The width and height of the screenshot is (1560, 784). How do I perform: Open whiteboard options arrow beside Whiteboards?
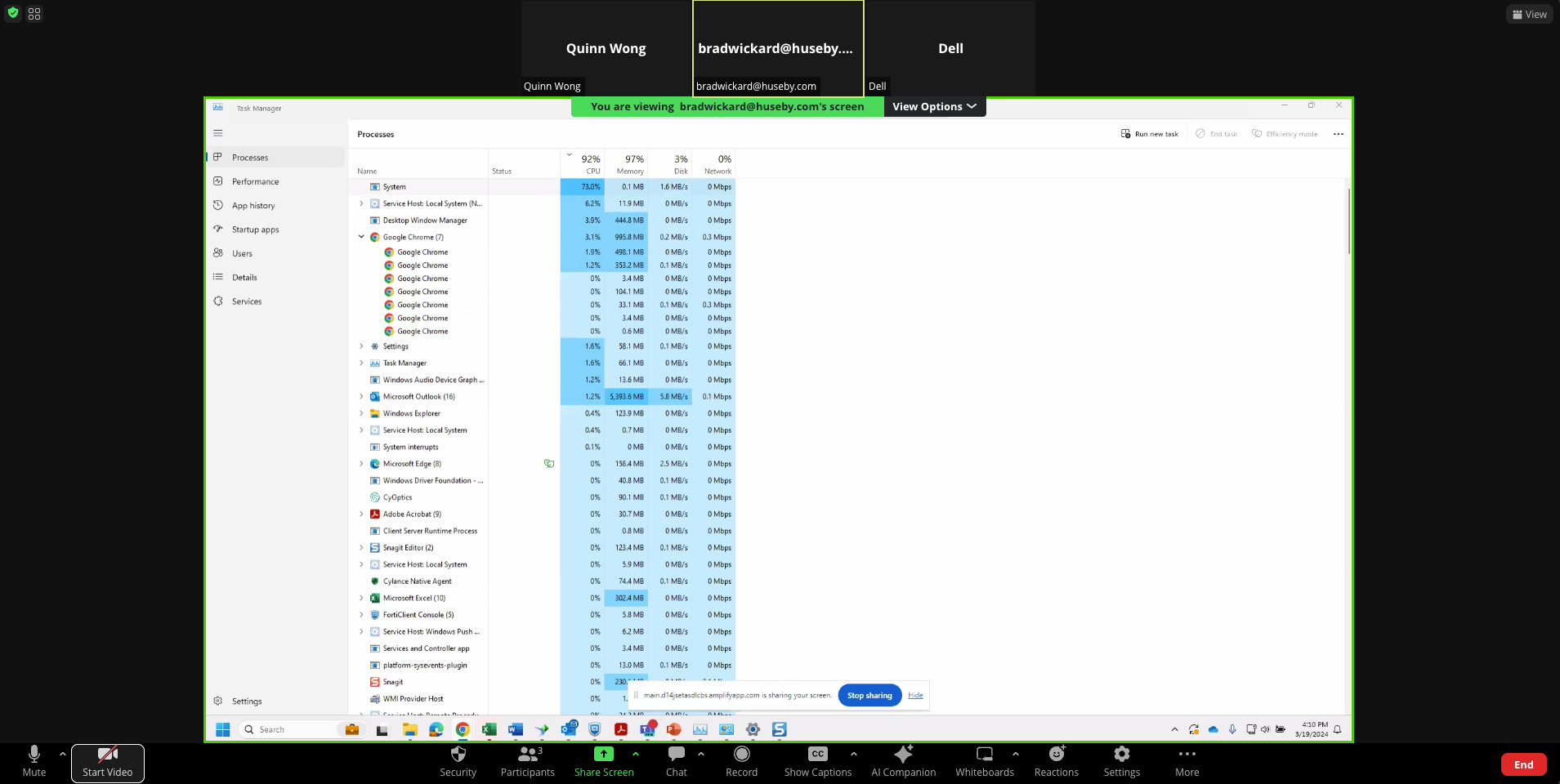[1016, 754]
